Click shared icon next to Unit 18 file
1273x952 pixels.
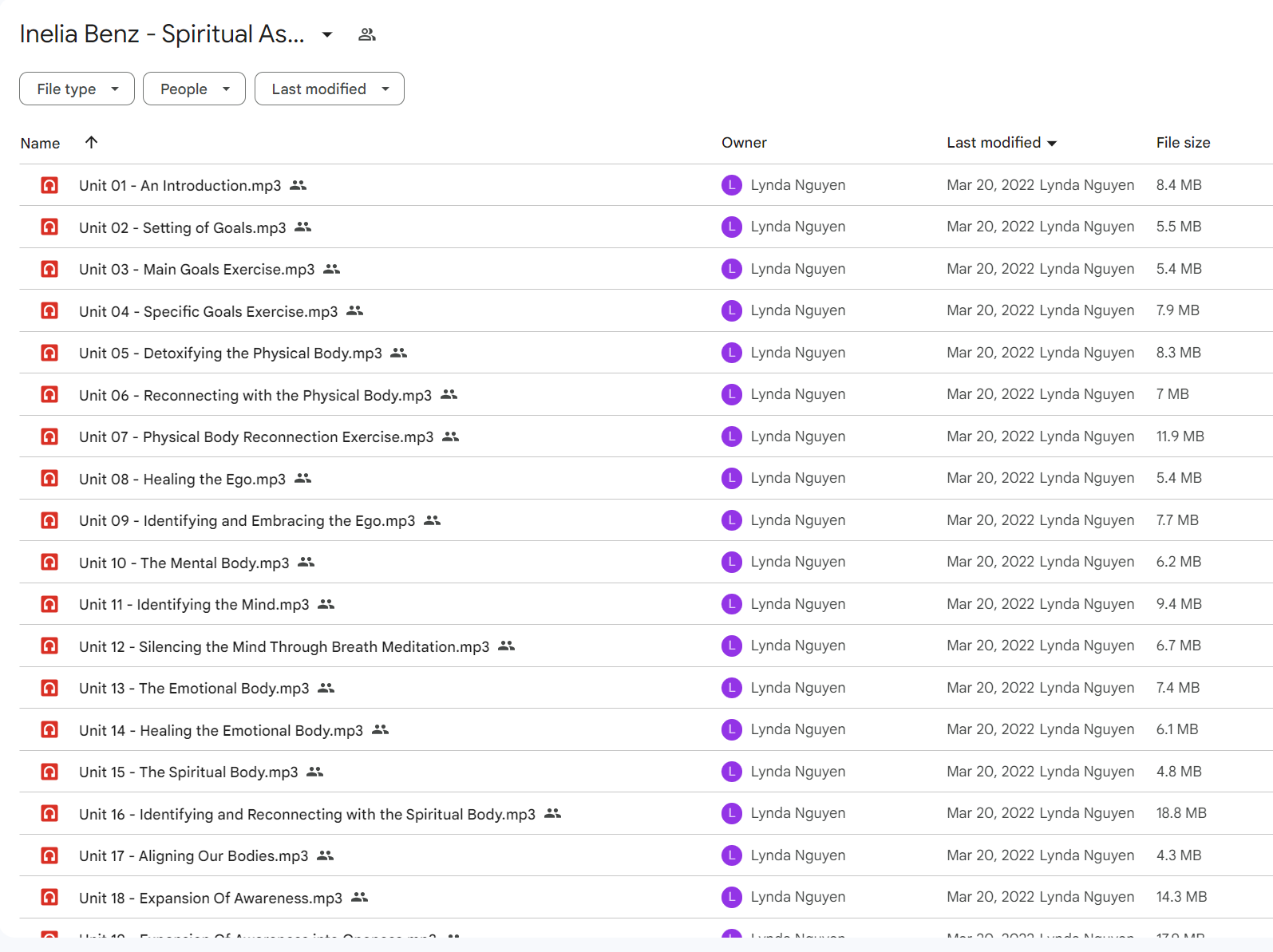pos(359,897)
